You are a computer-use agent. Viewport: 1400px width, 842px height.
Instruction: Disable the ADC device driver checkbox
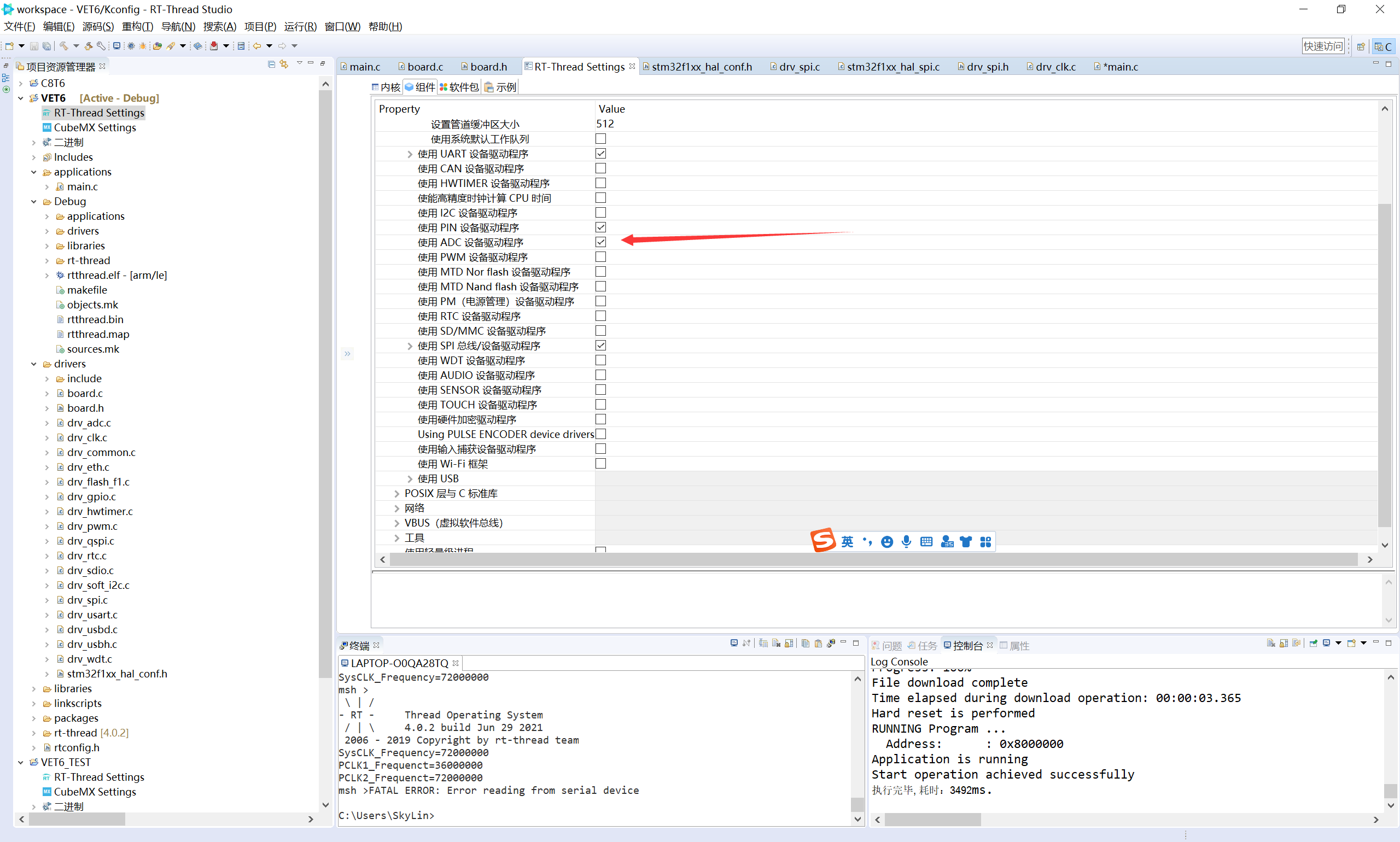(x=601, y=242)
